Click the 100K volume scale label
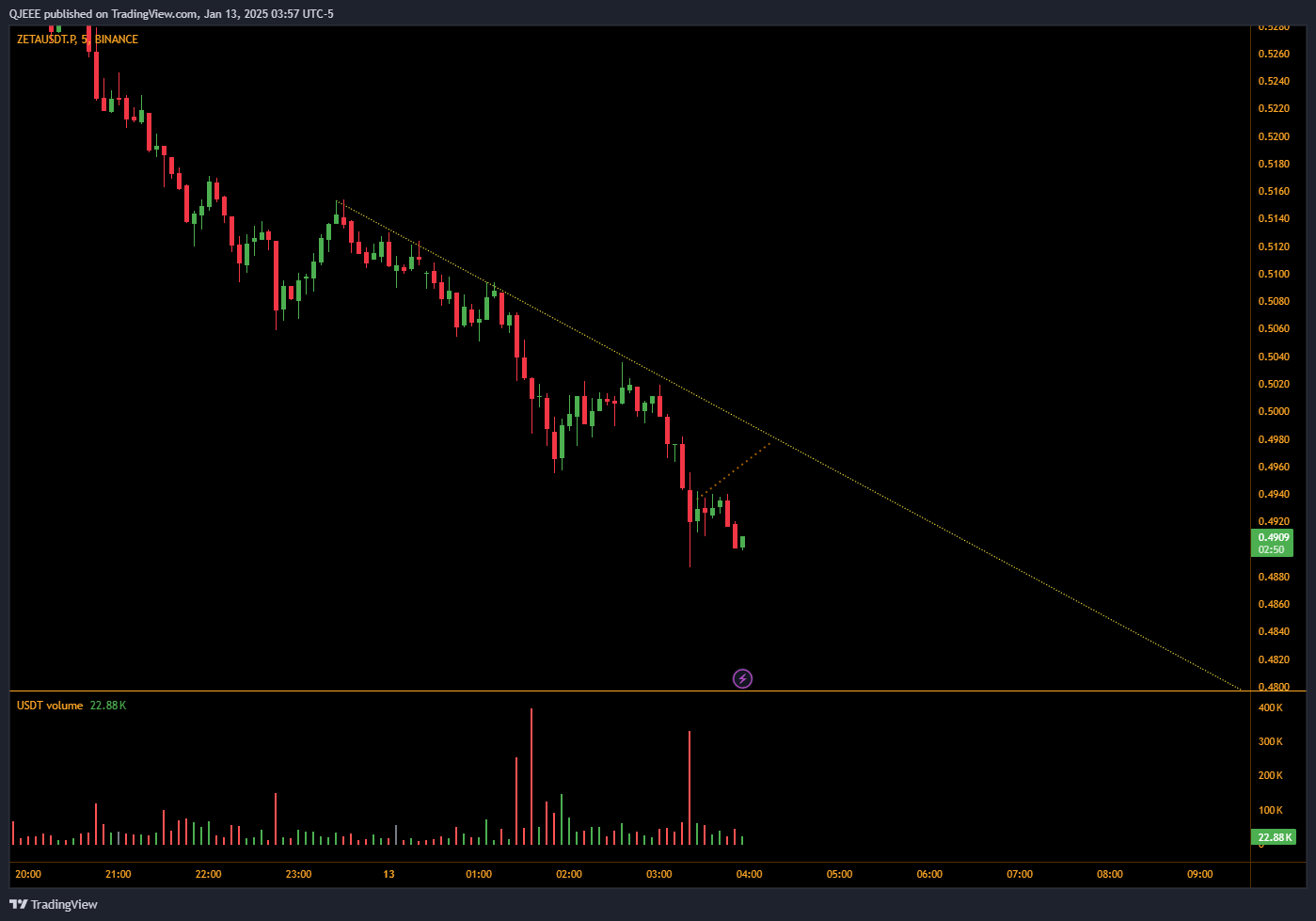The width and height of the screenshot is (1316, 921). tap(1271, 810)
